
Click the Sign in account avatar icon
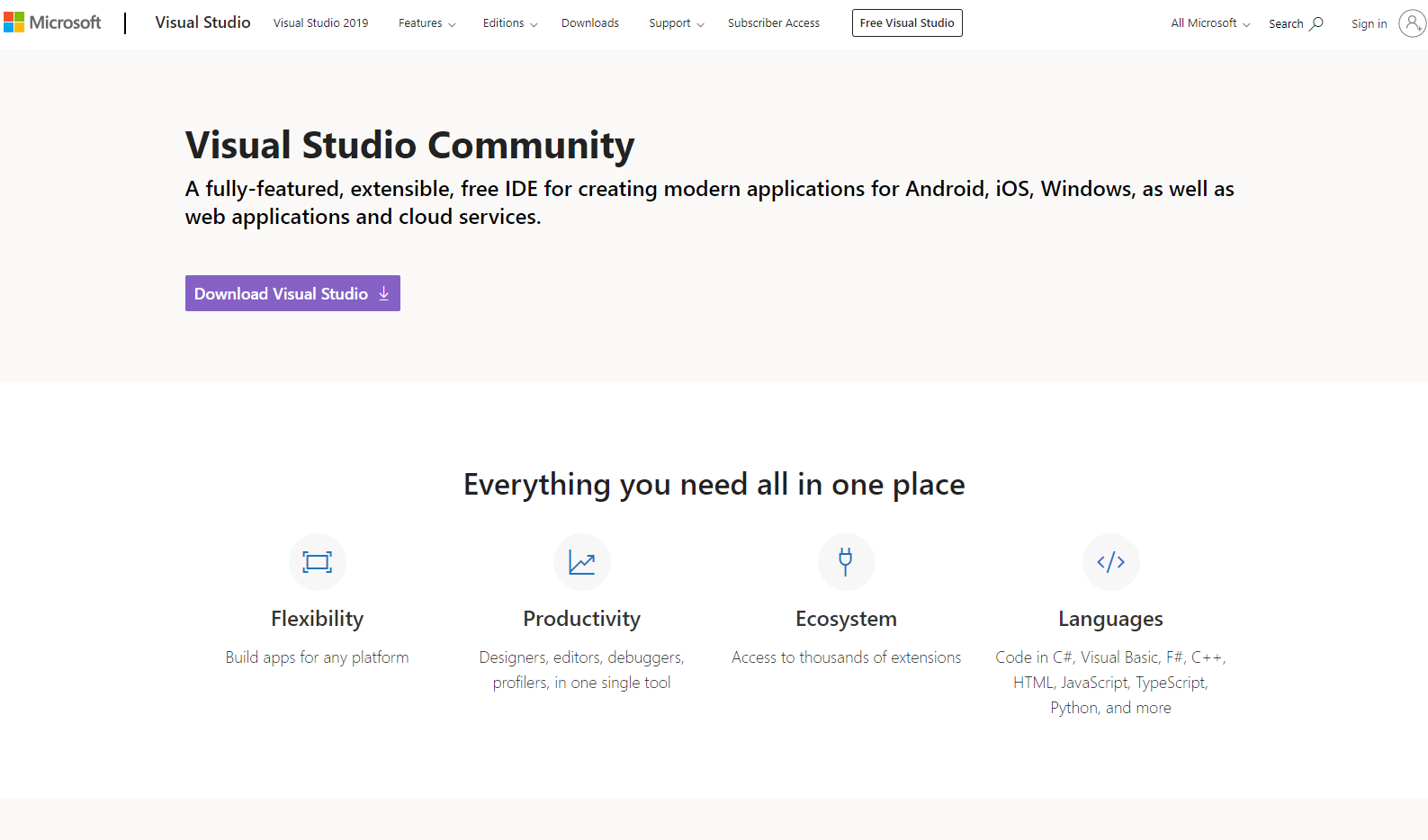click(x=1412, y=23)
